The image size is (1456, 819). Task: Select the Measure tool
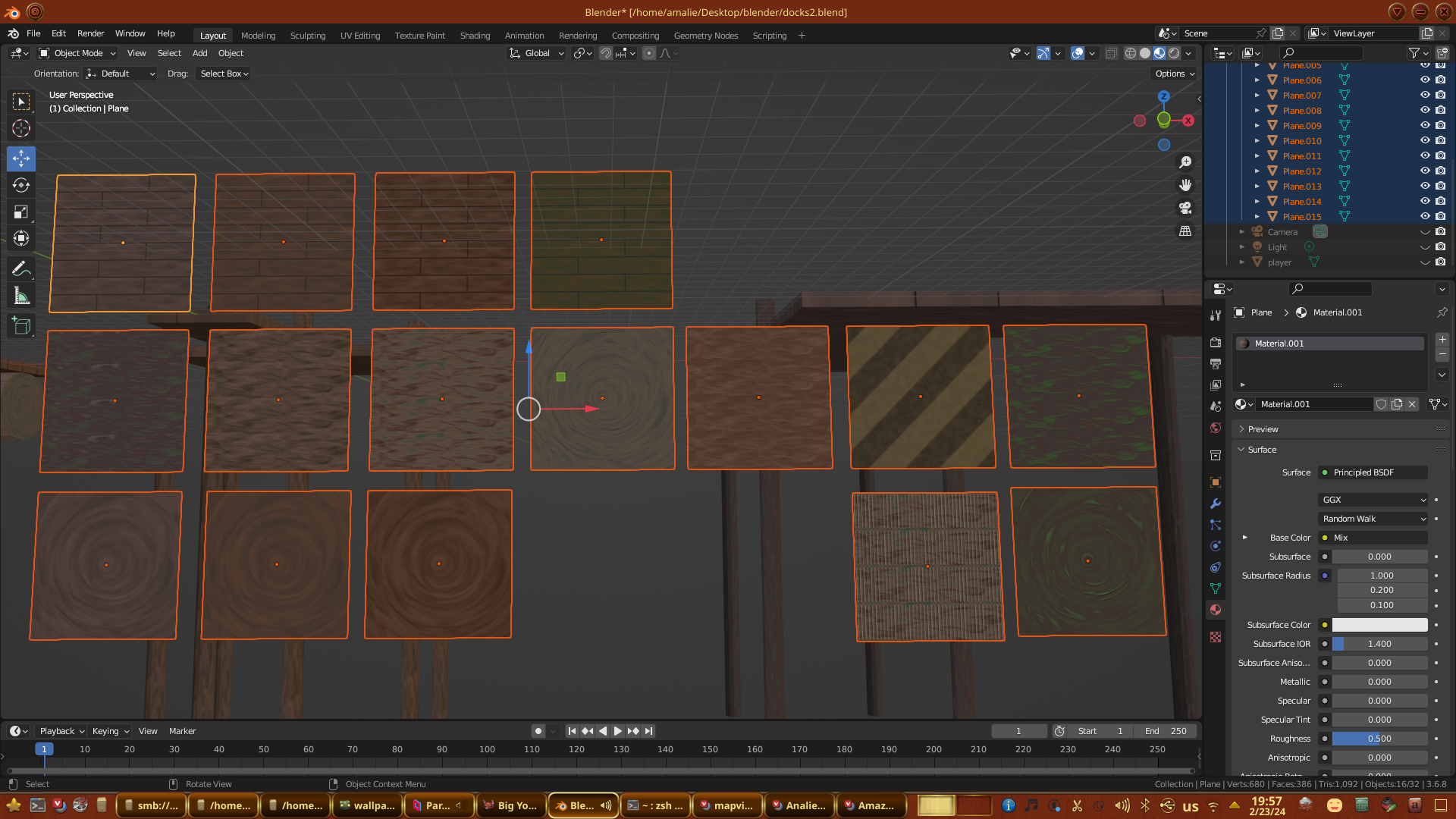point(21,297)
